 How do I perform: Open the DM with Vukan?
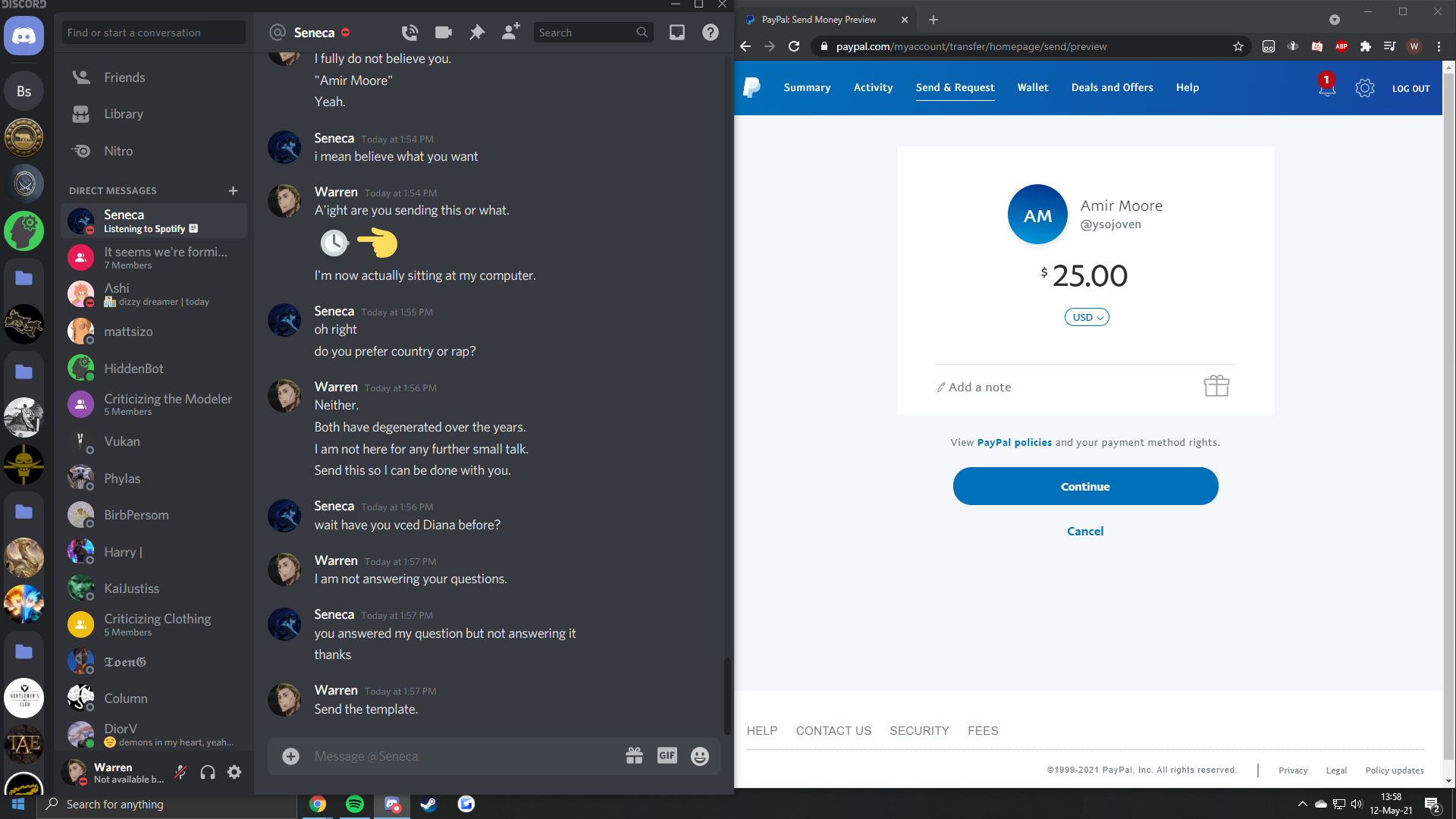pos(154,441)
